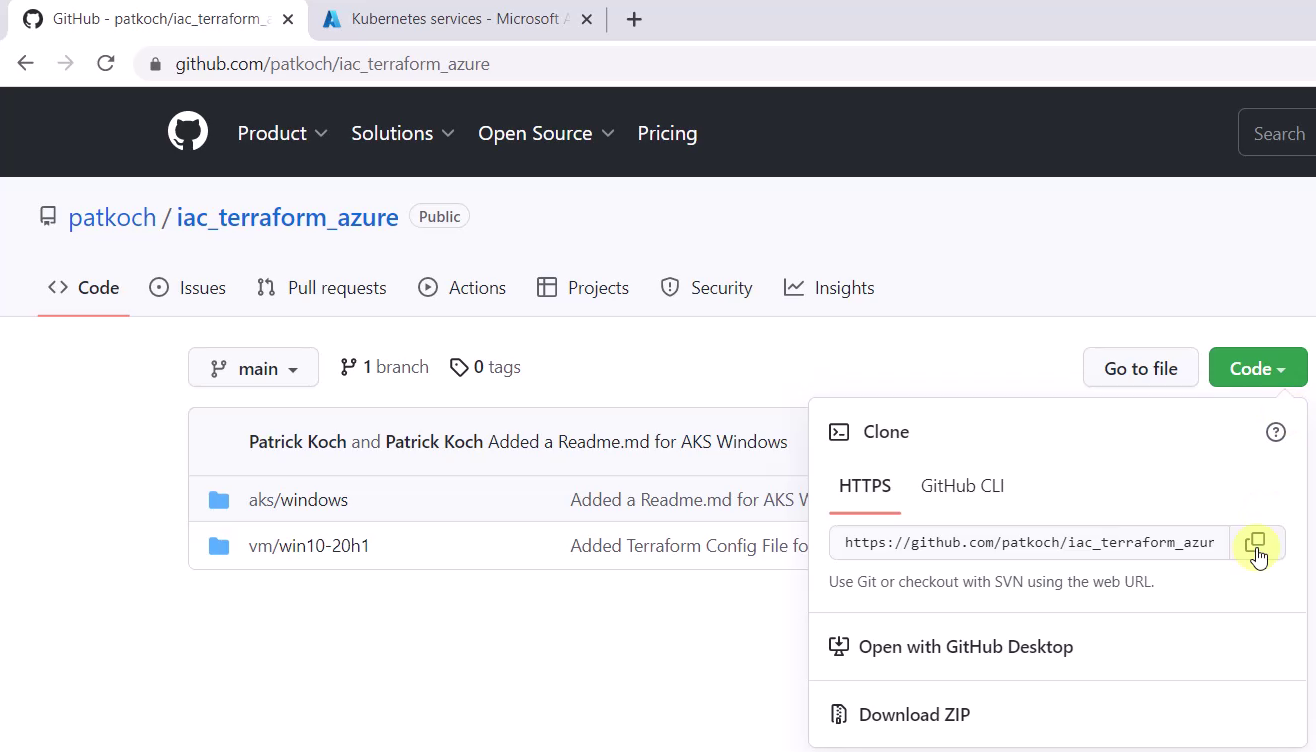Viewport: 1316px width, 752px height.
Task: Expand the Product menu
Action: (x=282, y=133)
